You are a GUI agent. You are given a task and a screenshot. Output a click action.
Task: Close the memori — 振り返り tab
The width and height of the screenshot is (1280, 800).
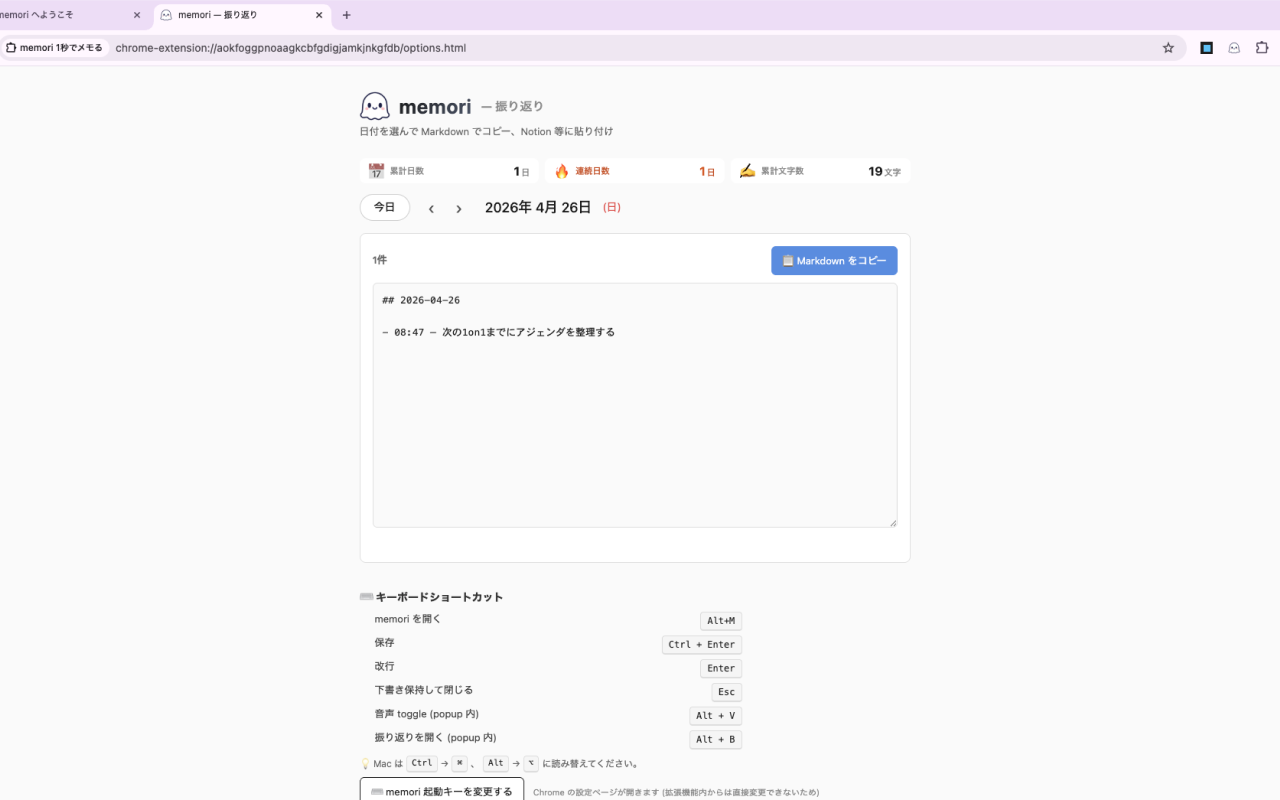(319, 15)
